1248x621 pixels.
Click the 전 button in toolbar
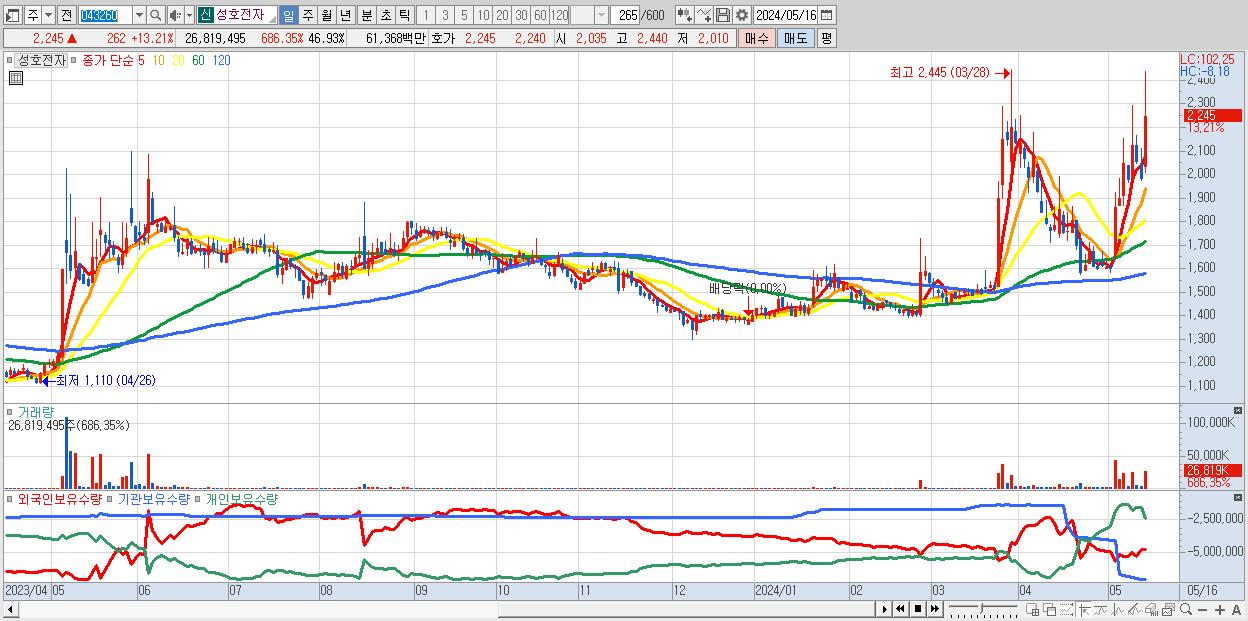(66, 16)
